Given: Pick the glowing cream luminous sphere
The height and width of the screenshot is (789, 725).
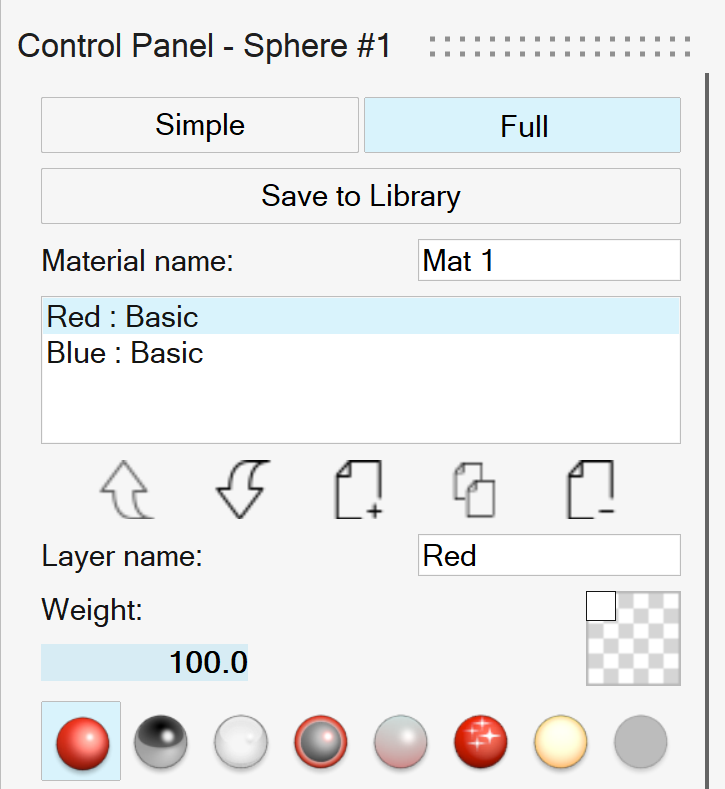Looking at the screenshot, I should 561,741.
